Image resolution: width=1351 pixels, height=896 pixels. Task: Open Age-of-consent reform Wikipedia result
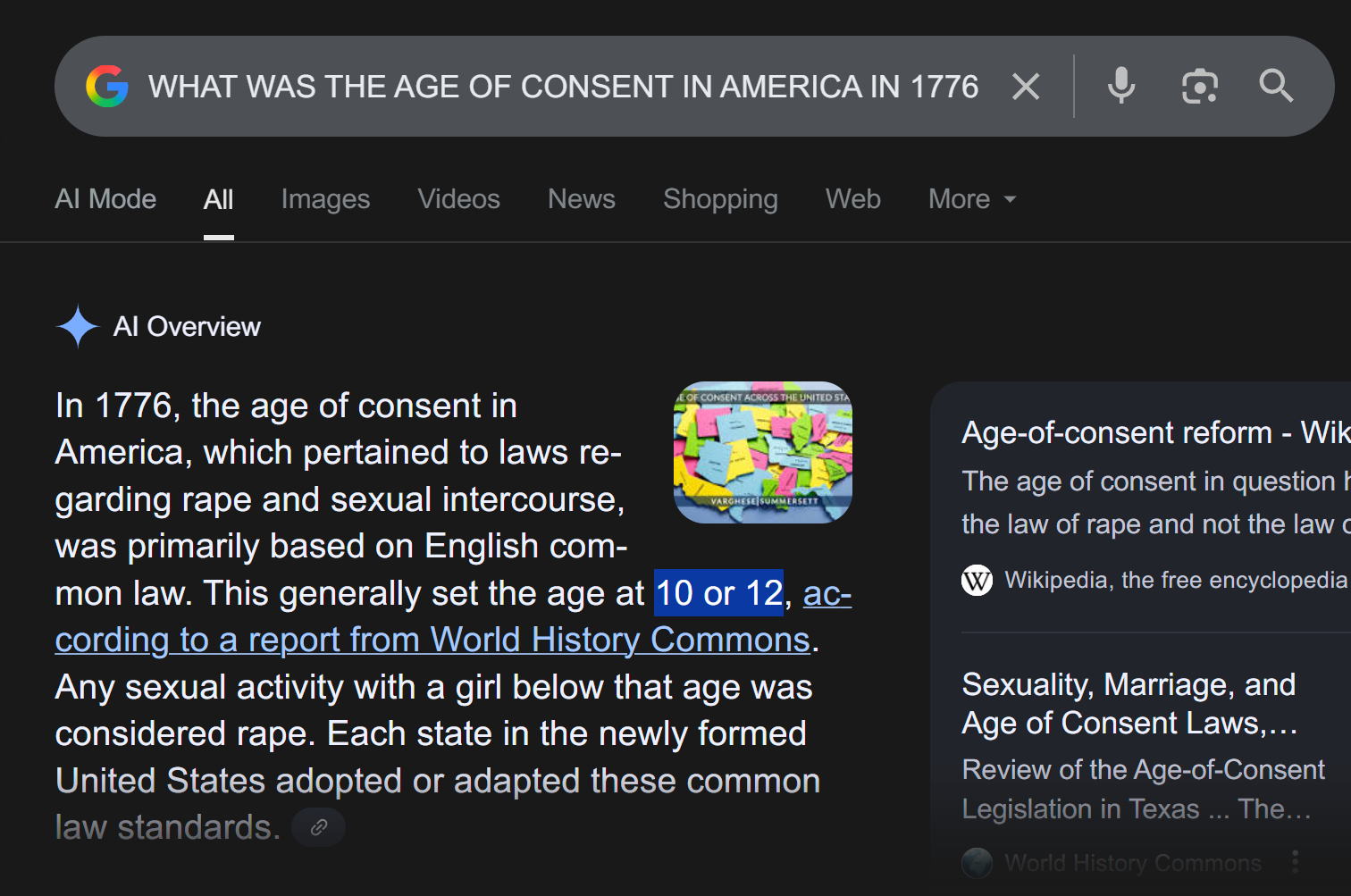(1156, 432)
